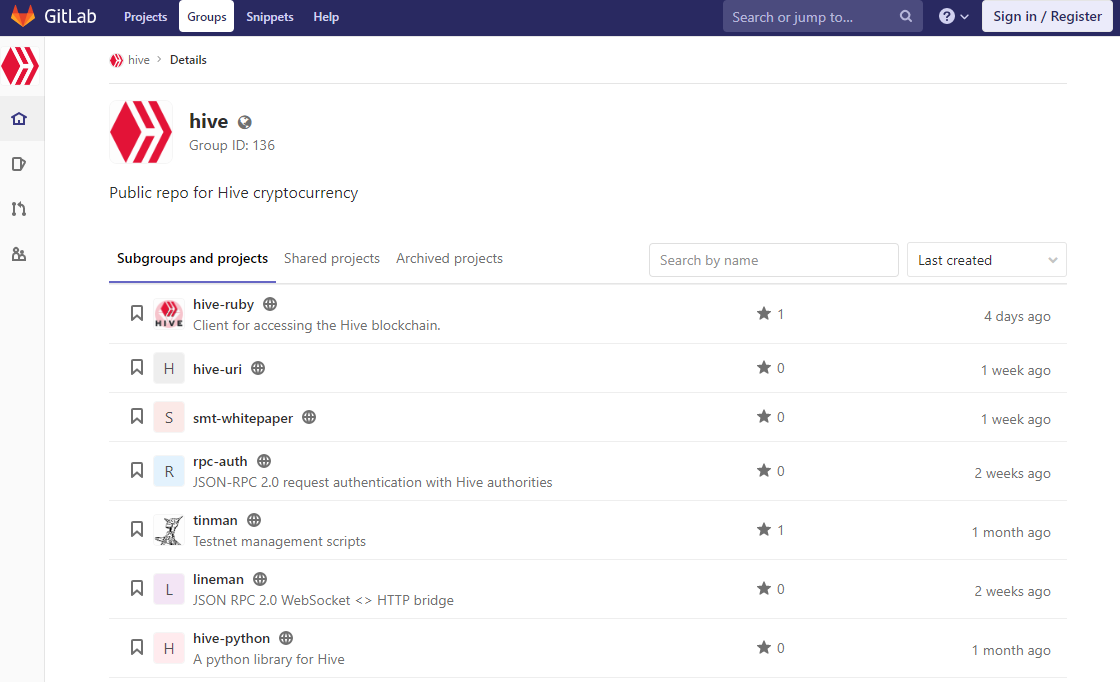Click star icon on hive-ruby row
1120x682 pixels.
pos(764,314)
